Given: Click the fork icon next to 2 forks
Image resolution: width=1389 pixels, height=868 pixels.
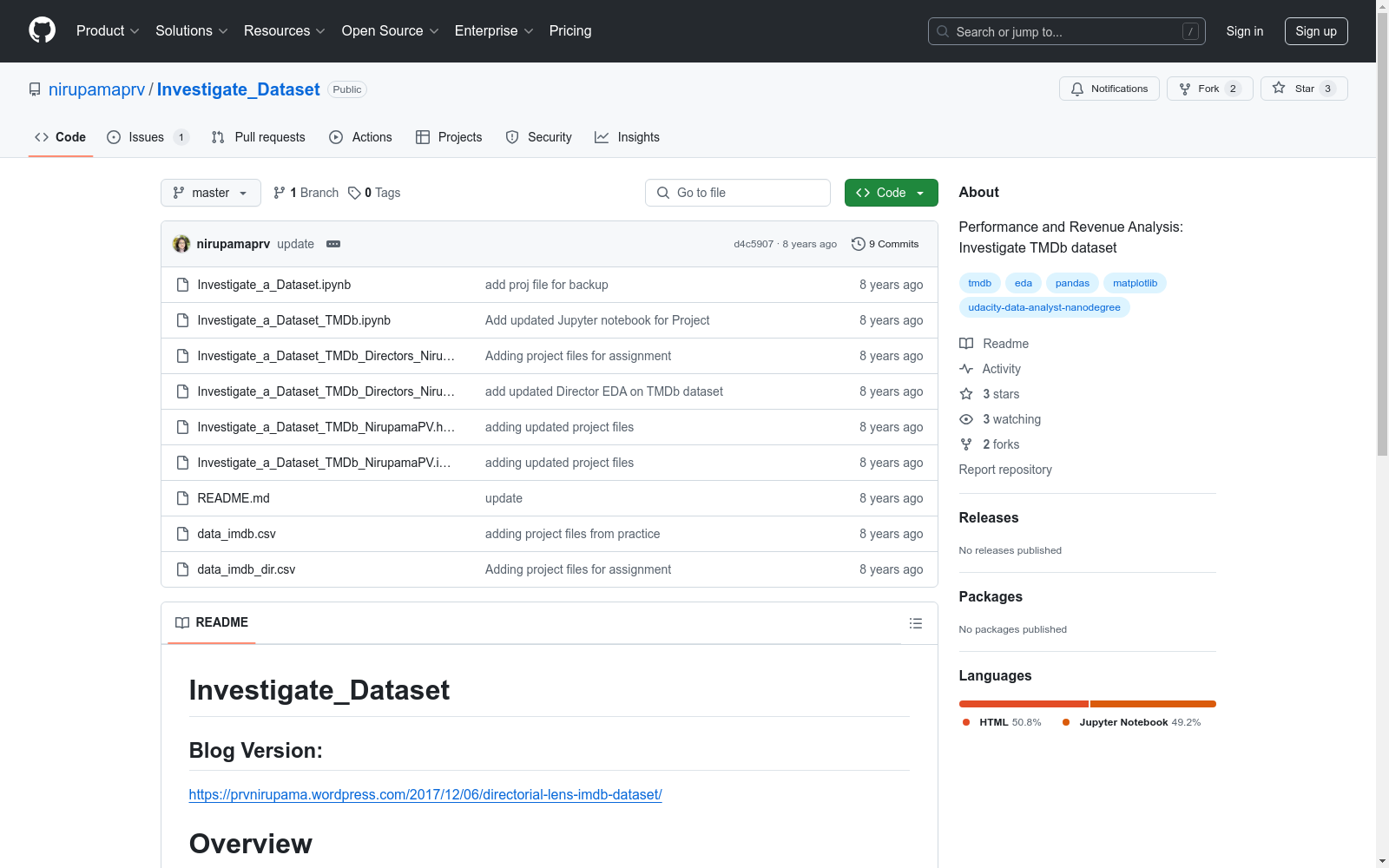Looking at the screenshot, I should pos(966,444).
